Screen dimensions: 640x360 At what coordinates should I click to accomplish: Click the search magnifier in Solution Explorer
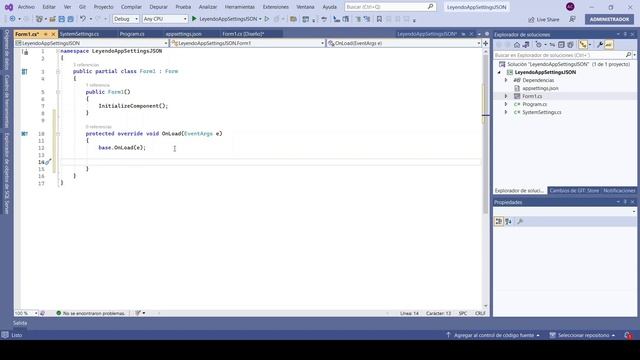628,55
